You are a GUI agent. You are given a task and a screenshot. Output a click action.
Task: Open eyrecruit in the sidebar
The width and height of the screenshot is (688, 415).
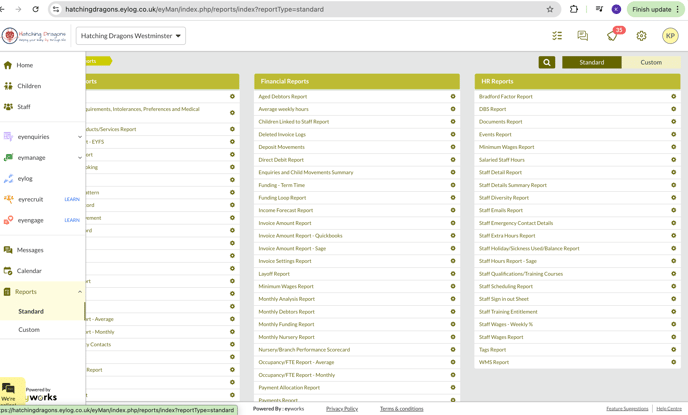pos(31,199)
